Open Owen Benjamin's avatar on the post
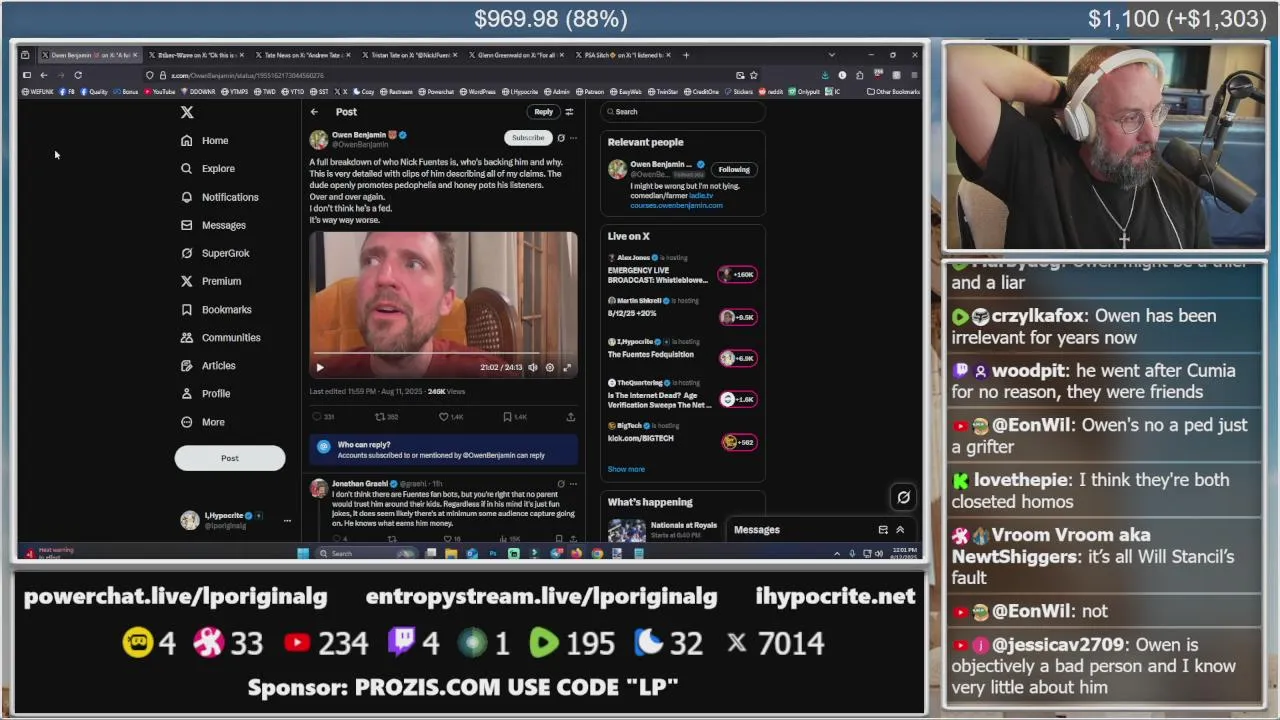Viewport: 1280px width, 720px height. coord(318,139)
